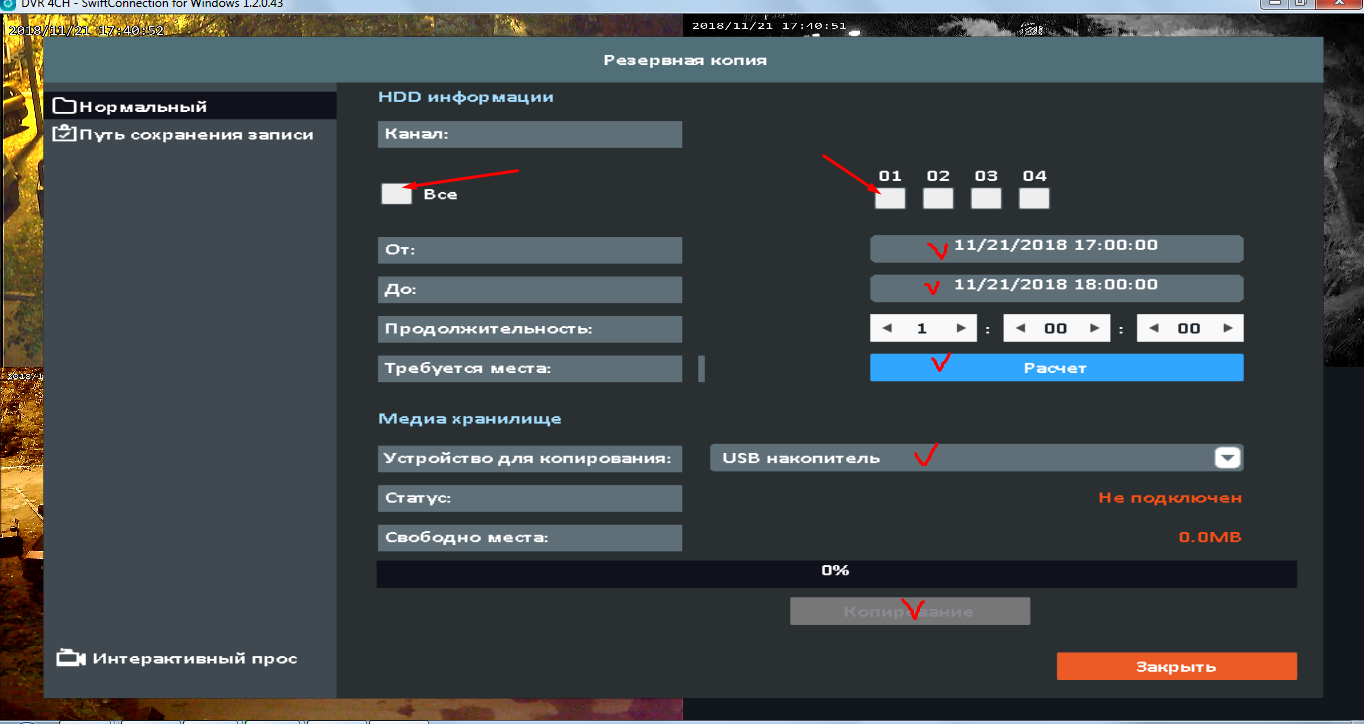Click the Копирование copy button

tap(909, 611)
